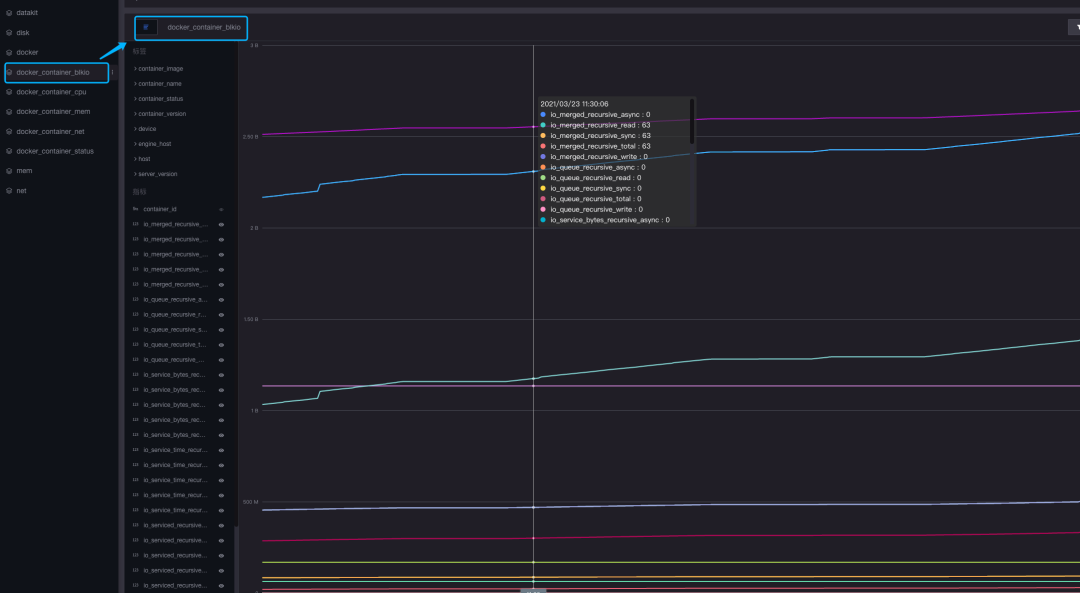Click the tooltip scrollbar in chart legend
Screen dimensions: 1080x593
coord(692,122)
